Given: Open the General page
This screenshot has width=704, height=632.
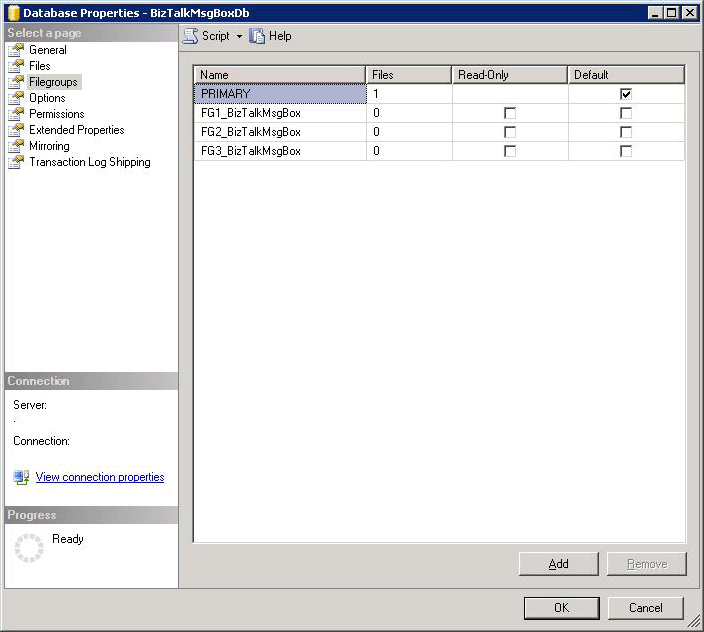Looking at the screenshot, I should (48, 50).
